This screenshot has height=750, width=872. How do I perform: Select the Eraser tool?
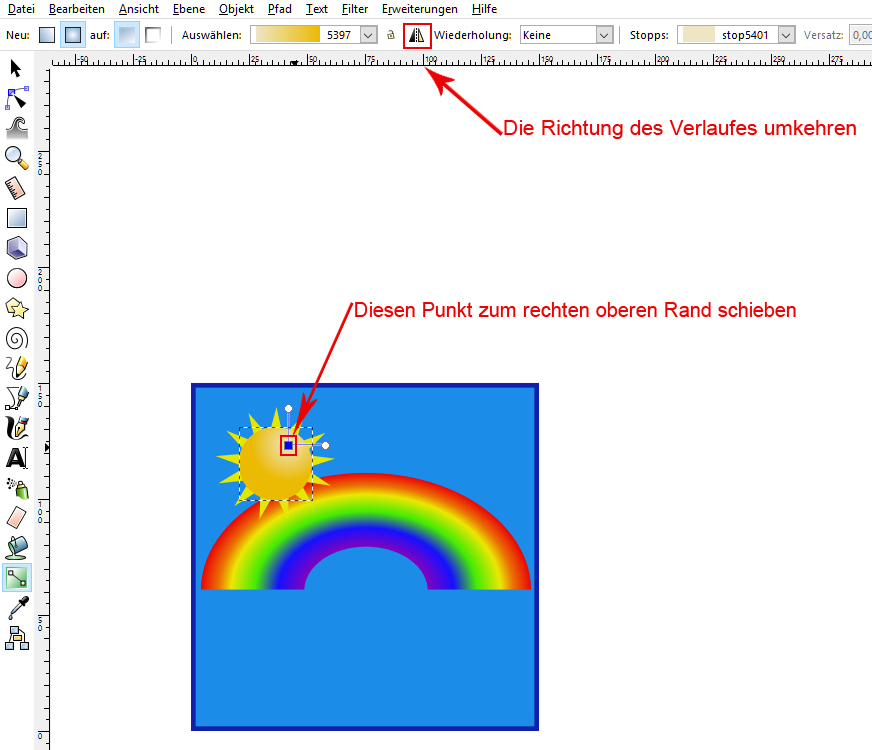[17, 518]
